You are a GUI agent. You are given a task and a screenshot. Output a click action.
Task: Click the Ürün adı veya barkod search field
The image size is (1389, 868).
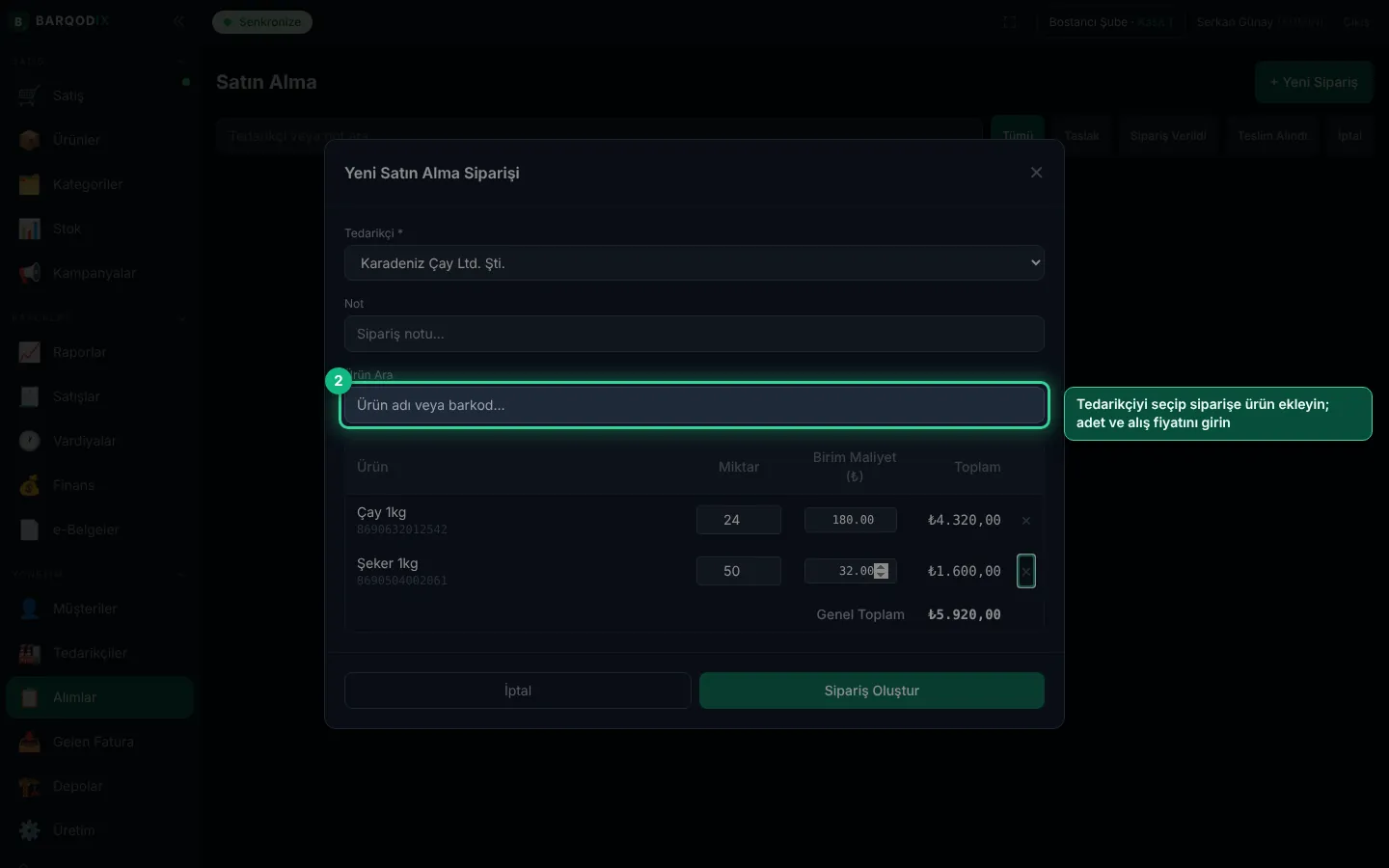tap(694, 405)
